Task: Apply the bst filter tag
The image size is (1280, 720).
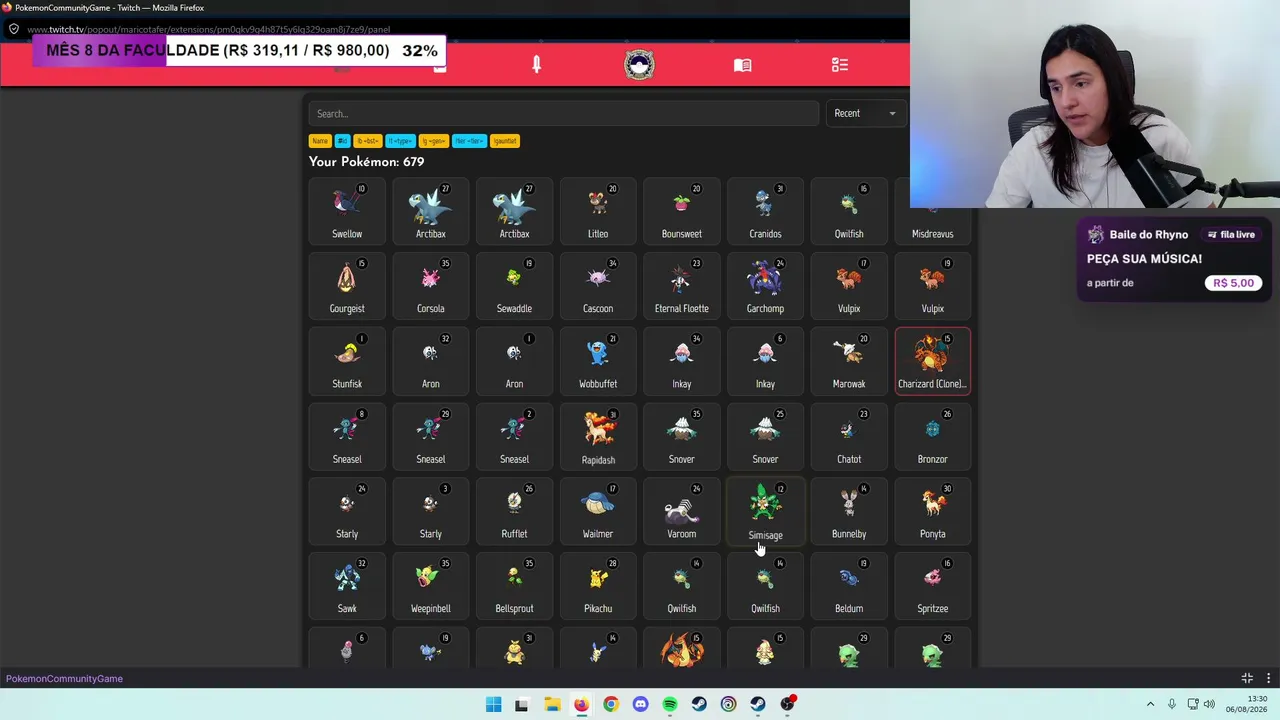Action: point(368,141)
